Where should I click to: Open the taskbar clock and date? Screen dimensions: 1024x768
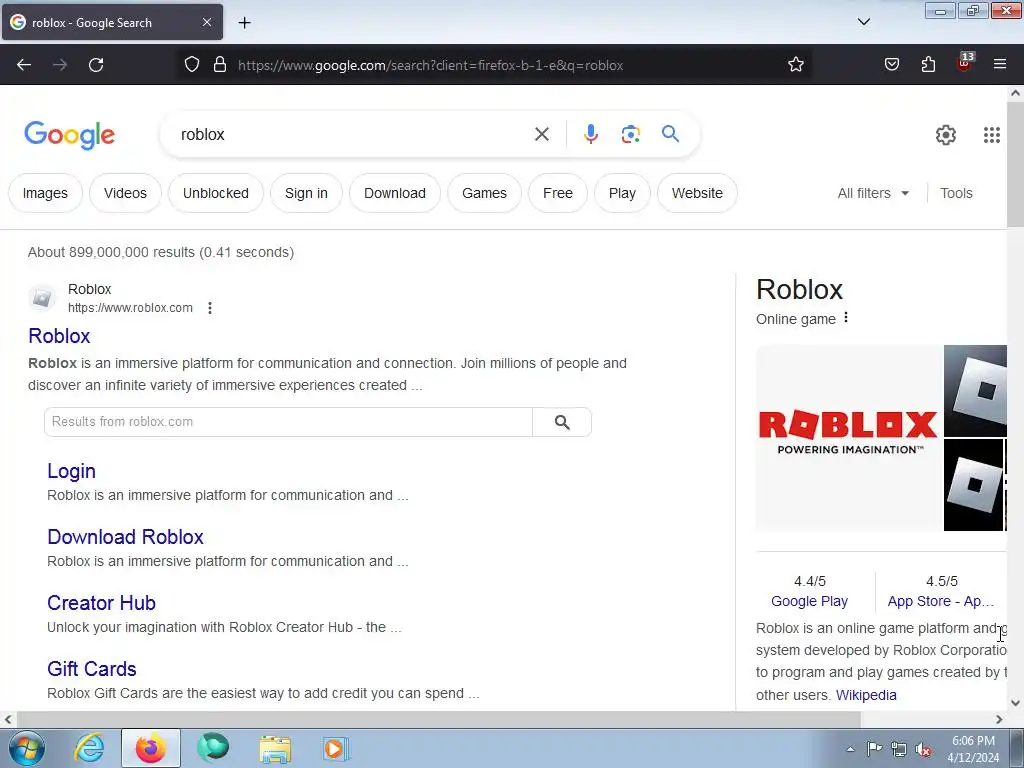pos(973,749)
